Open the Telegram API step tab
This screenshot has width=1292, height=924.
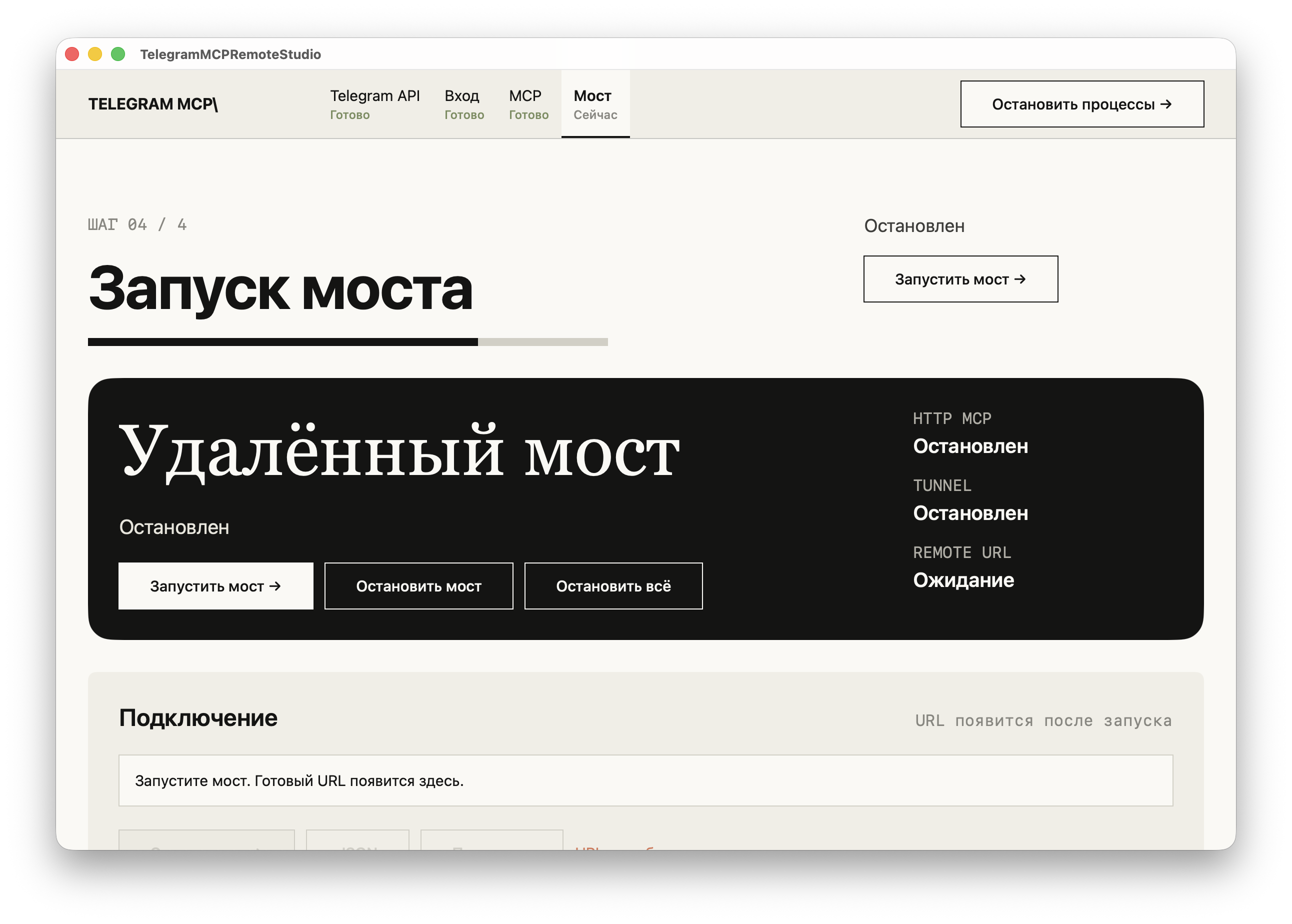(x=374, y=104)
